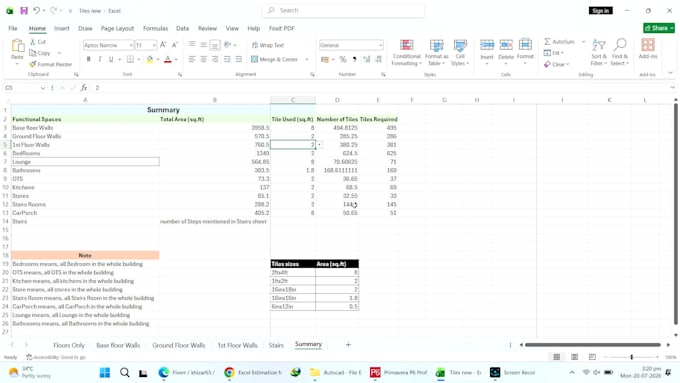Click the Insert cells icon
The width and height of the screenshot is (680, 383).
(487, 45)
